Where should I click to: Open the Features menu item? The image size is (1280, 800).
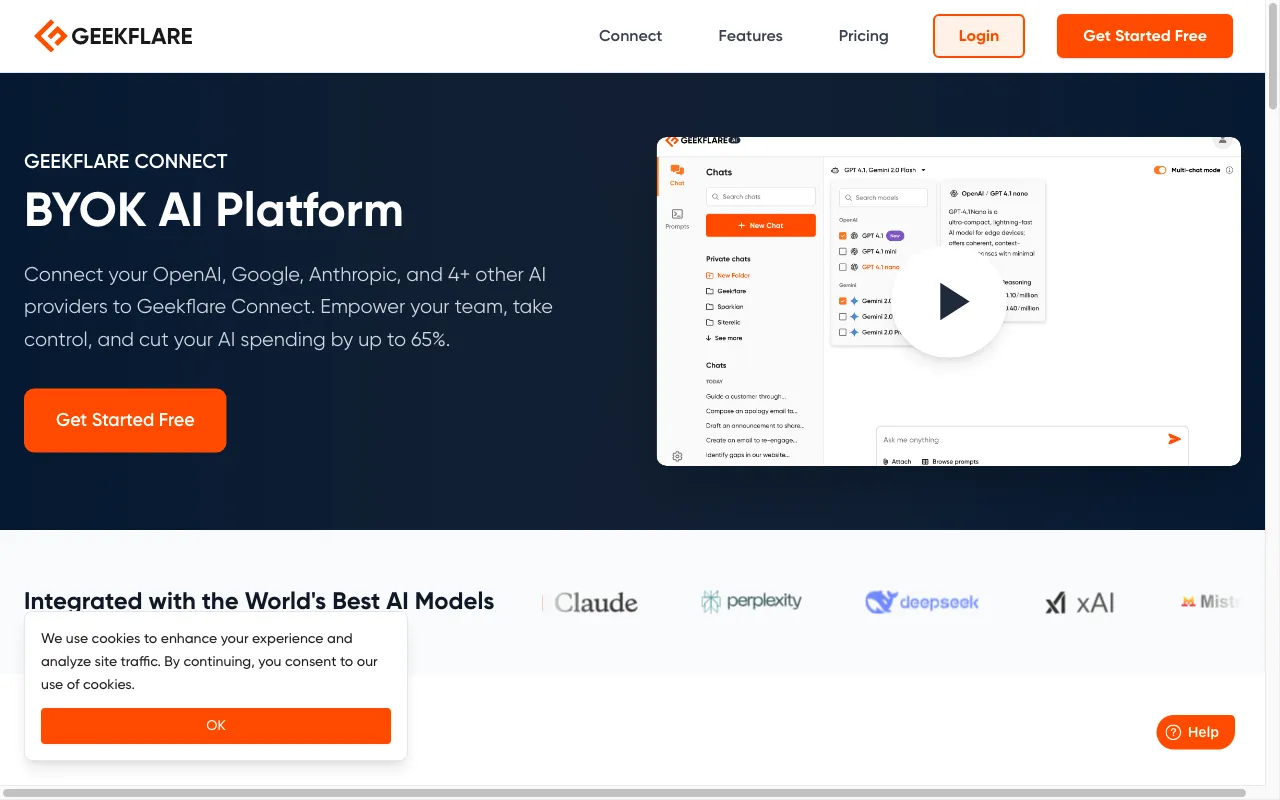tap(750, 36)
